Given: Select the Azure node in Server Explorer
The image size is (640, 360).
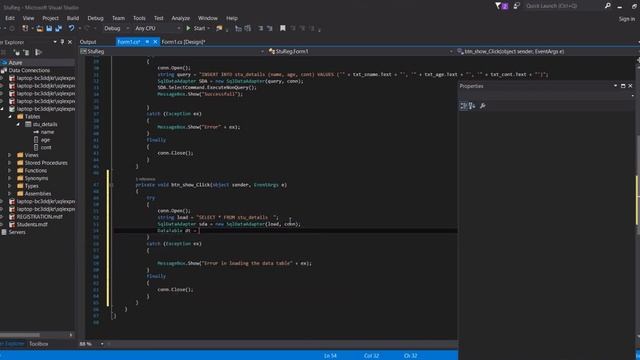Looking at the screenshot, I should point(15,63).
